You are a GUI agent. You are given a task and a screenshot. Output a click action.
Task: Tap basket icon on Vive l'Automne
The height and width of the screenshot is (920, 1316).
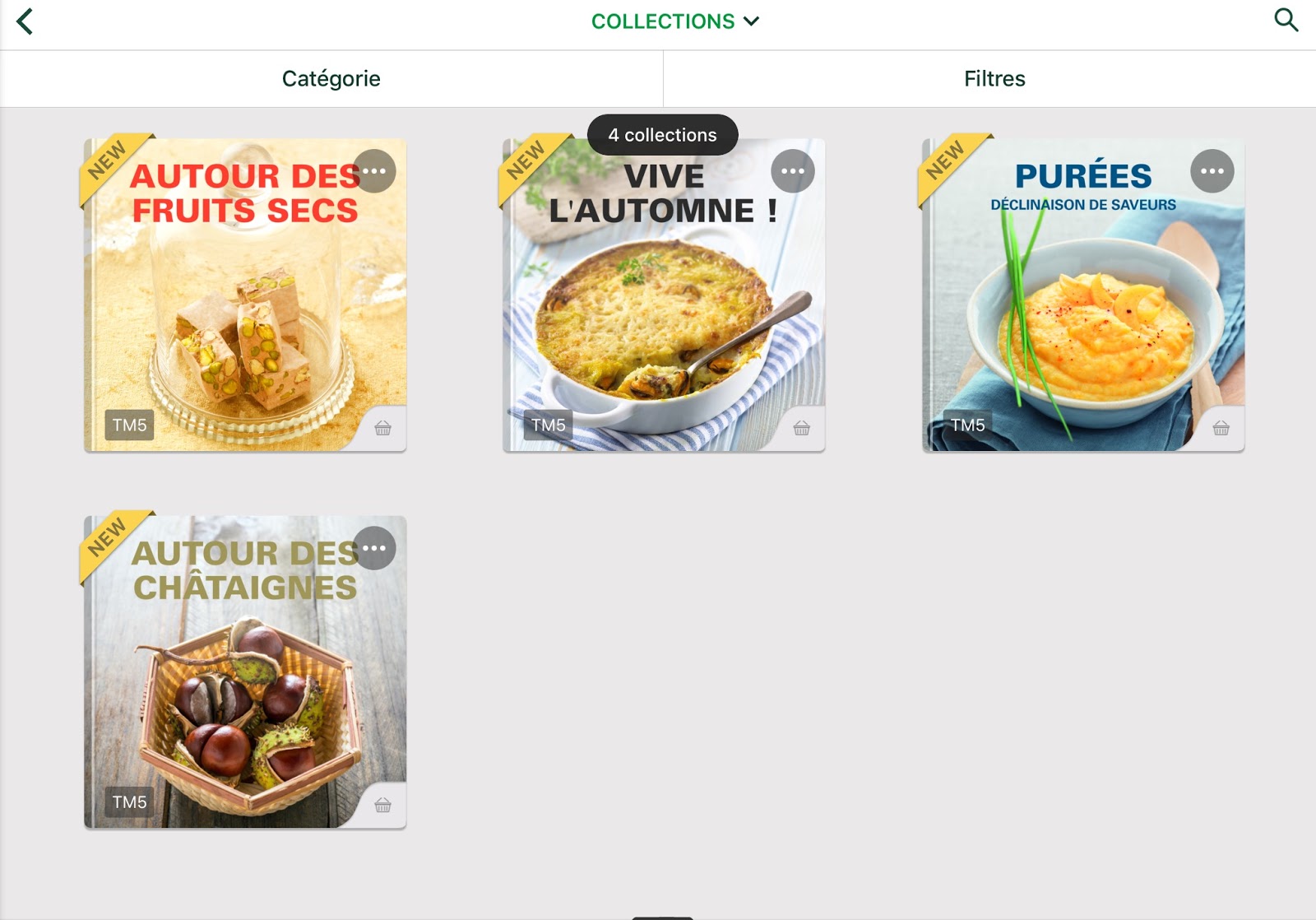[x=802, y=428]
